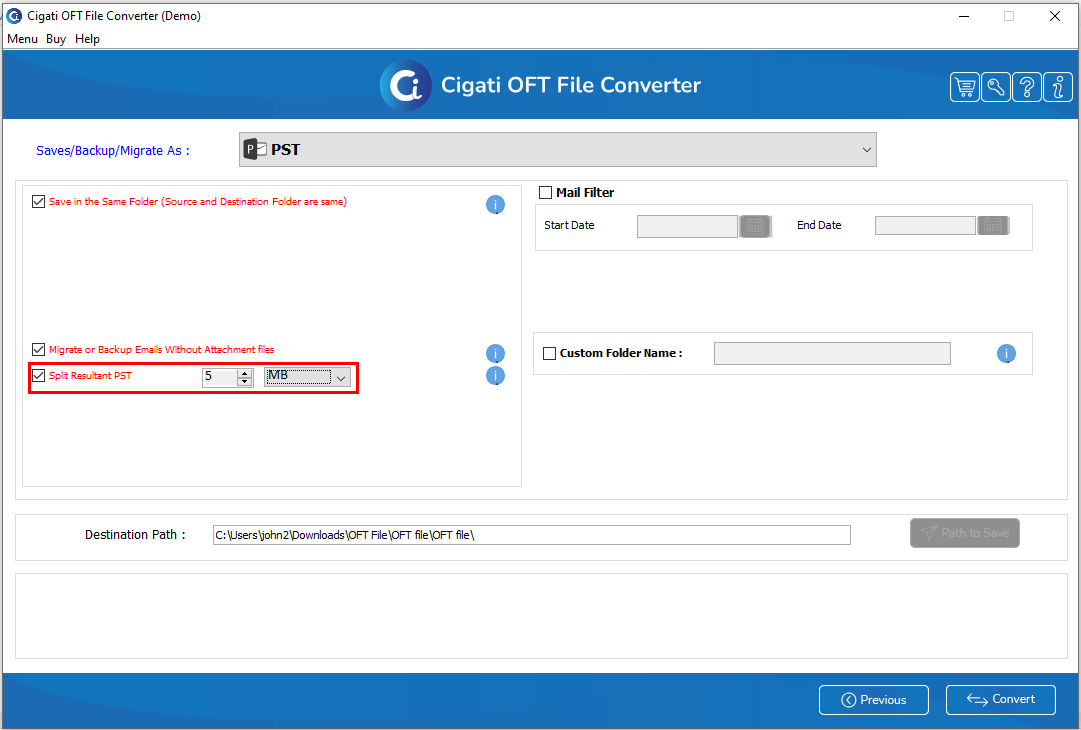
Task: Show info for Split Resultant PST option
Action: (495, 376)
